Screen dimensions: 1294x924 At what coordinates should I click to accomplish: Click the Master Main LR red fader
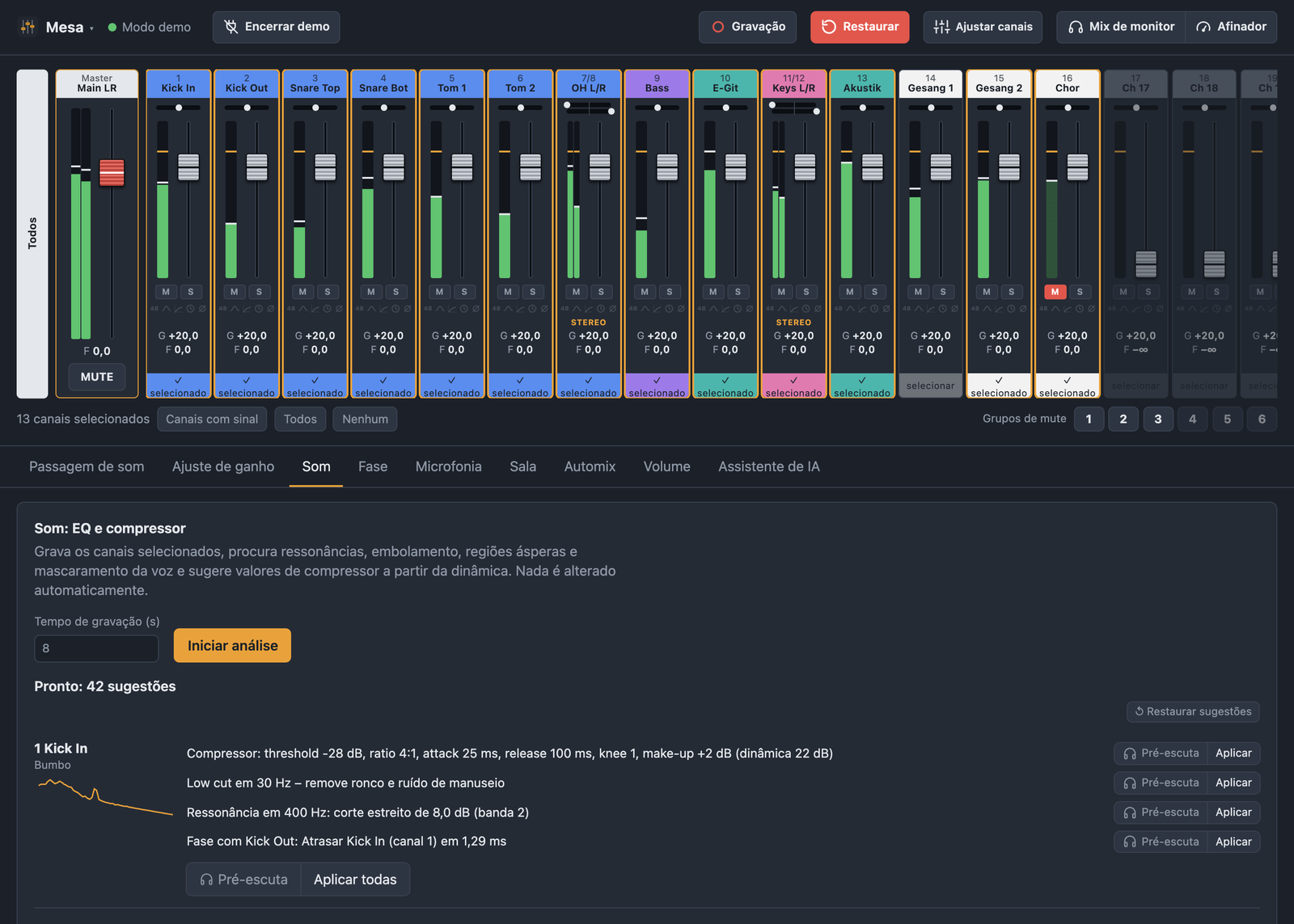pos(112,173)
